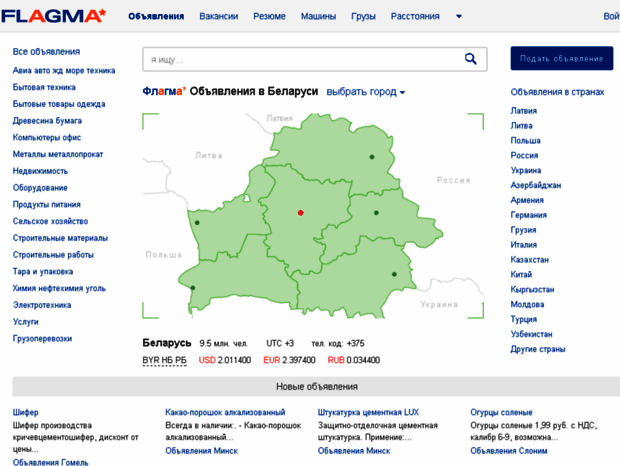Screen dimensions: 620x466
Task: Open the BYR НБ РБ currency selector
Action: click(164, 360)
